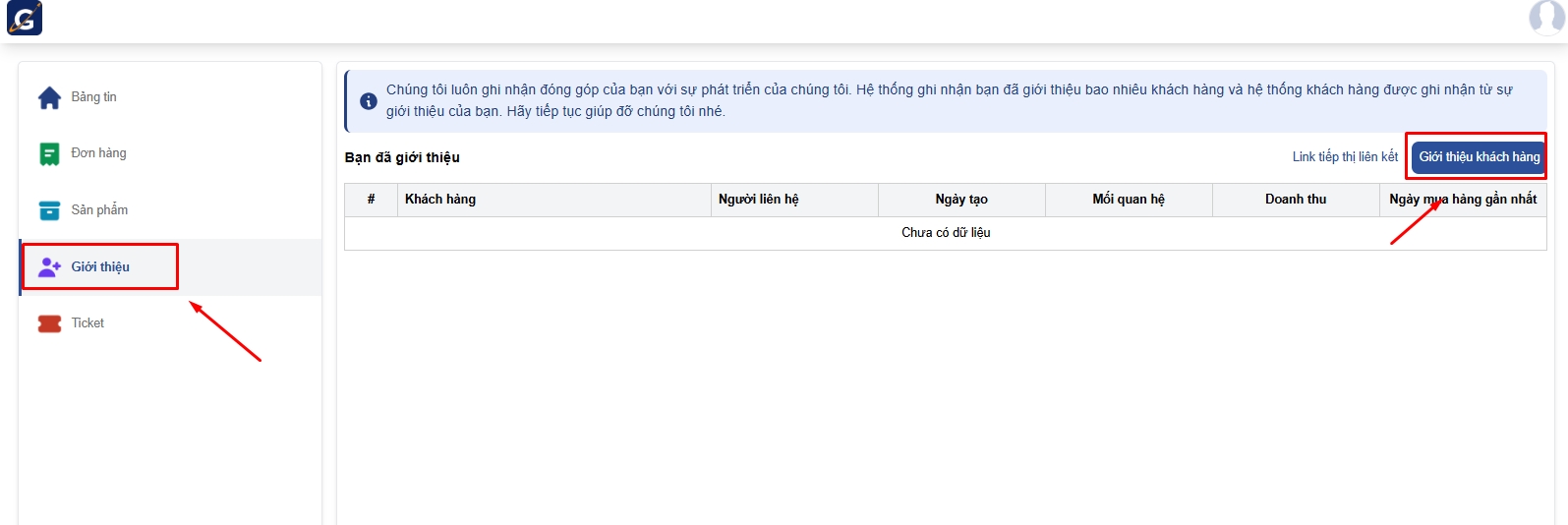Image resolution: width=1568 pixels, height=525 pixels.
Task: Click the Bạn đã giới thiệu heading
Action: tap(402, 157)
